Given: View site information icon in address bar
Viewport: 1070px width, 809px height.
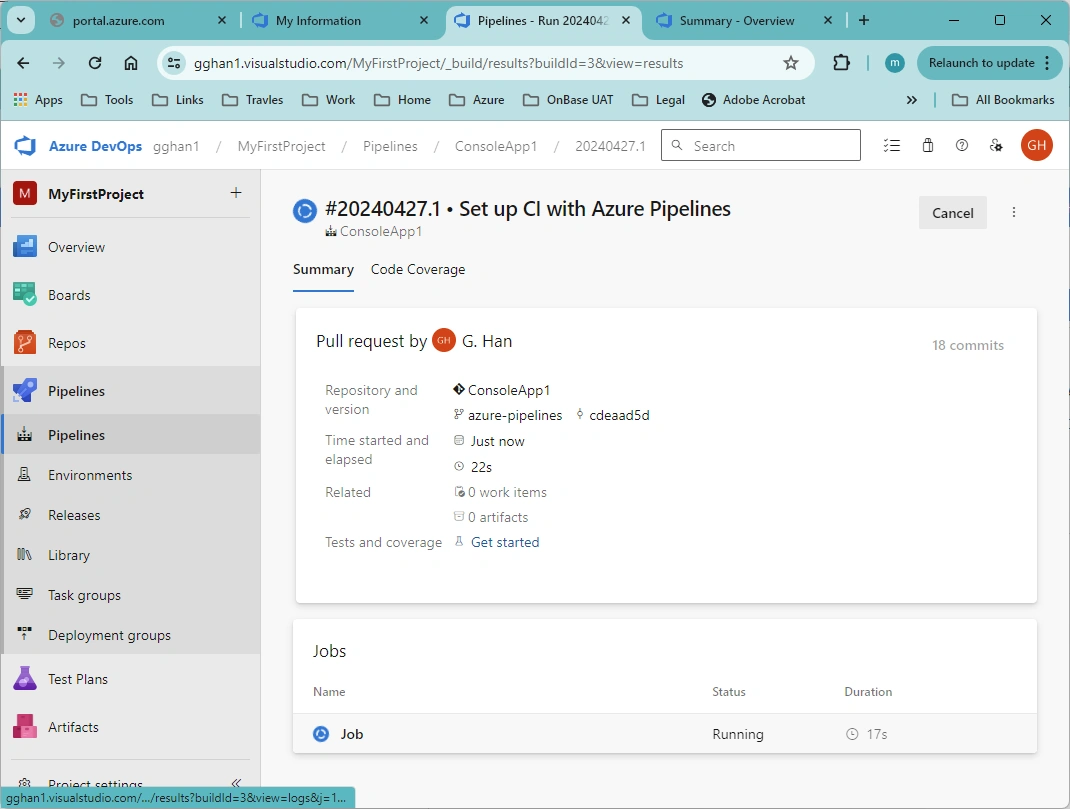Looking at the screenshot, I should coord(174,63).
